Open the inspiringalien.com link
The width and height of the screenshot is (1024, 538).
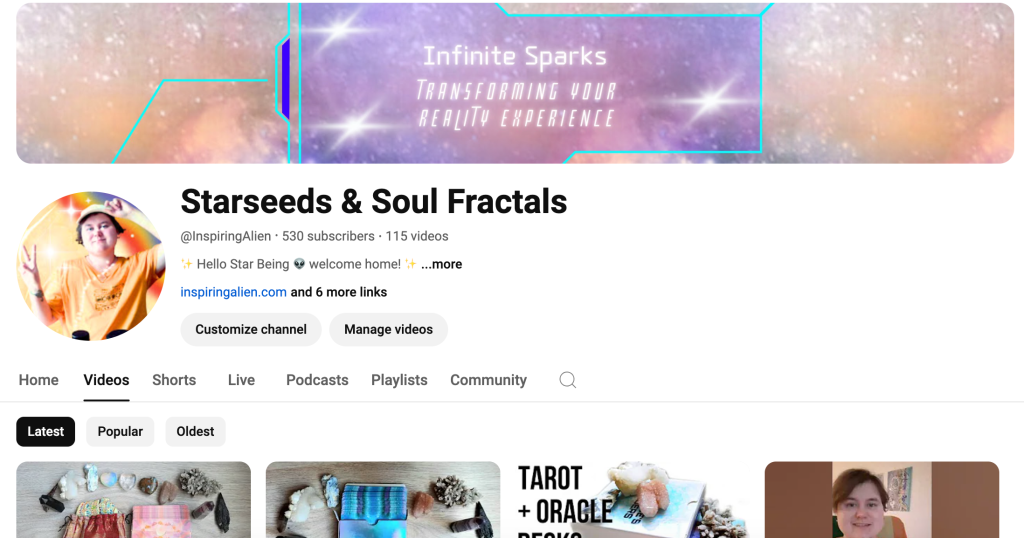(233, 292)
